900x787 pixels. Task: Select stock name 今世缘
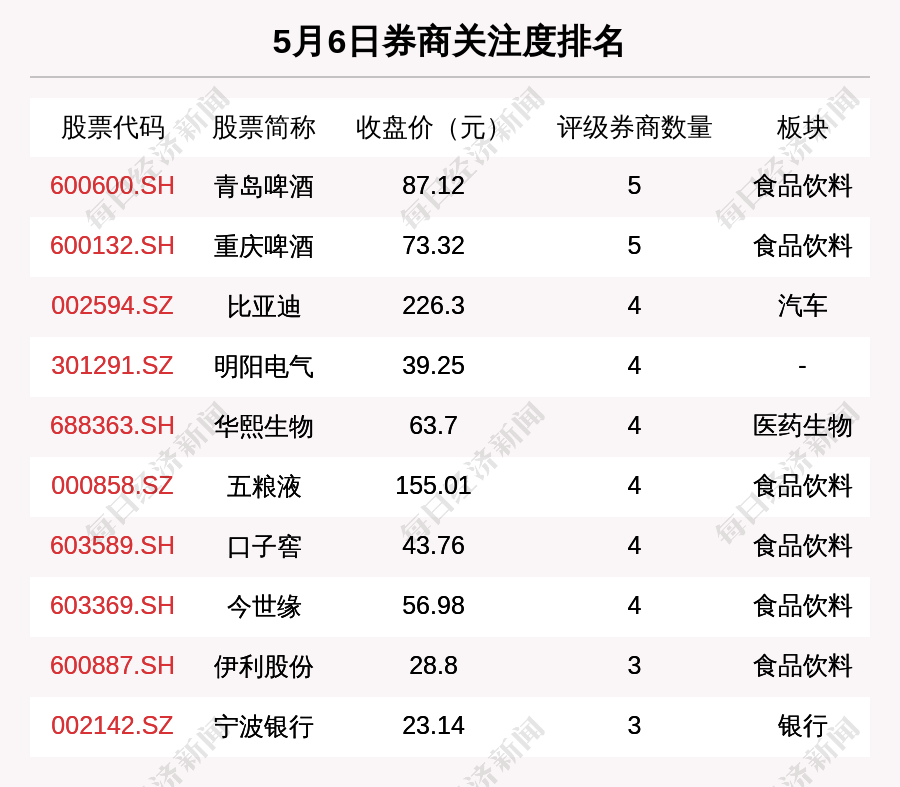(263, 606)
